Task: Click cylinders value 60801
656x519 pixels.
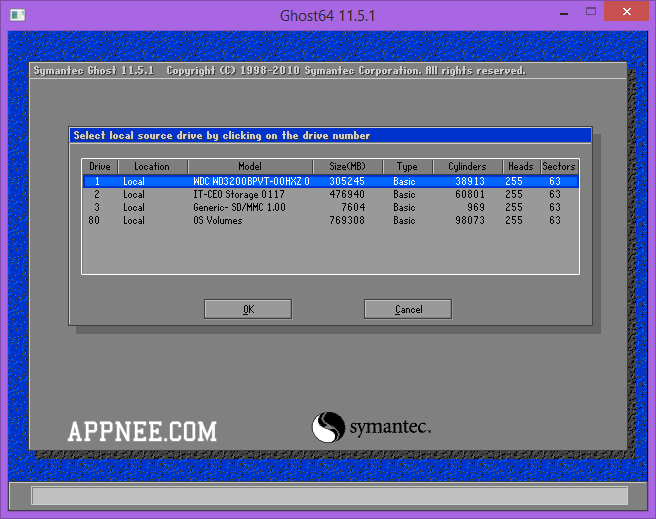Action: pos(470,194)
